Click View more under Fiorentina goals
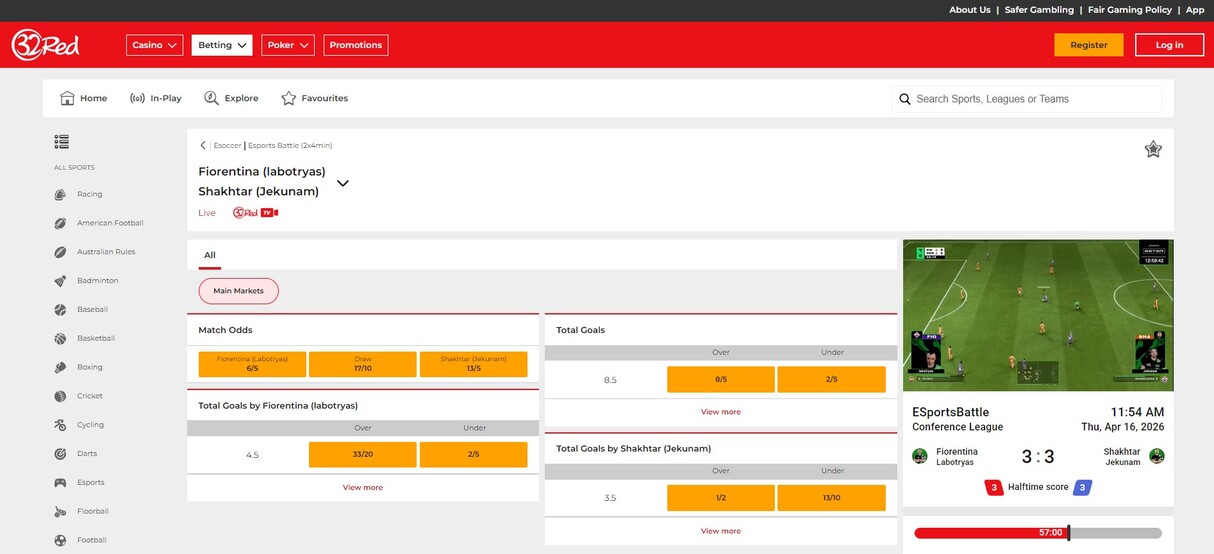Image resolution: width=1214 pixels, height=554 pixels. (x=363, y=488)
